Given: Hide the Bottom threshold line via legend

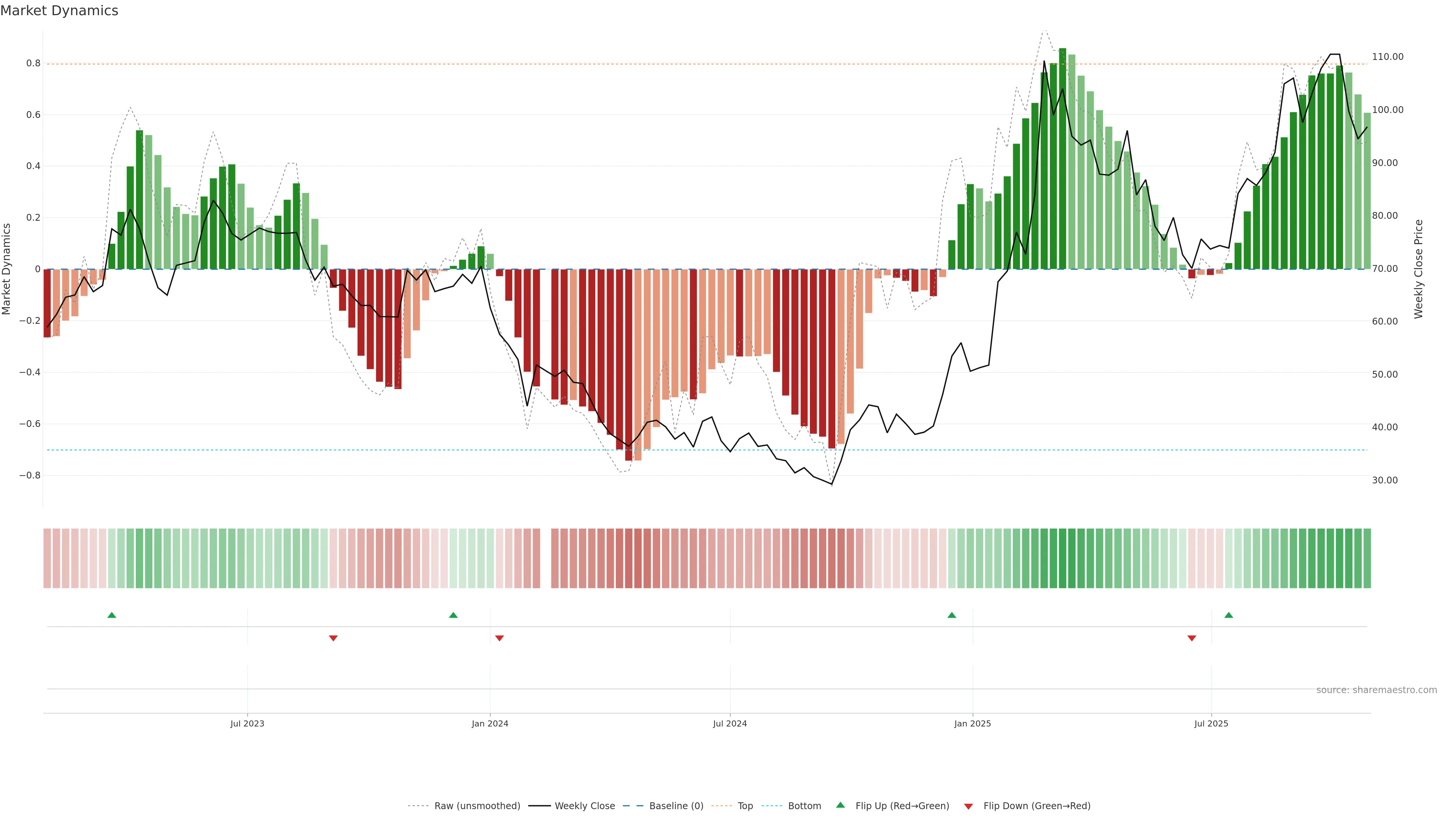Looking at the screenshot, I should pyautogui.click(x=804, y=806).
